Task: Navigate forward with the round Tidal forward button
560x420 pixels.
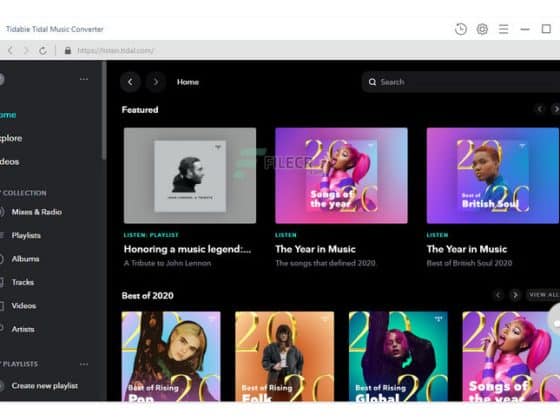Action: pos(156,82)
